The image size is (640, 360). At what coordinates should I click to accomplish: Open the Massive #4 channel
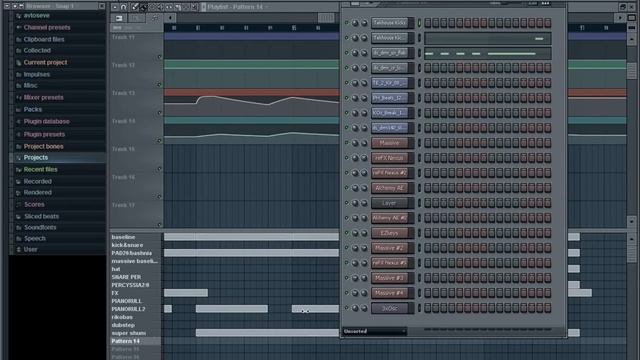point(390,293)
